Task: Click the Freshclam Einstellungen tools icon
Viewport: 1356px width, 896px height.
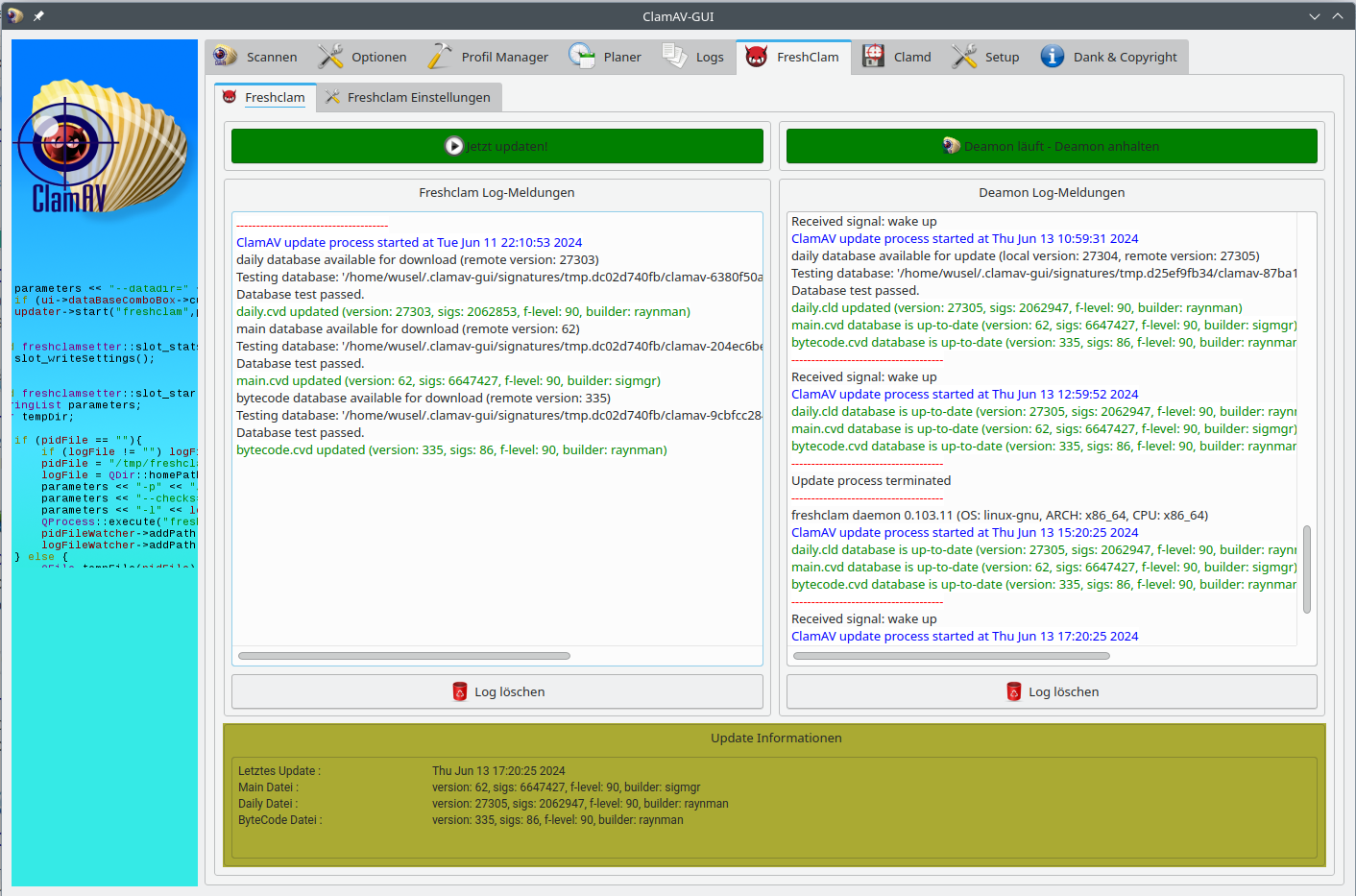Action: point(332,97)
